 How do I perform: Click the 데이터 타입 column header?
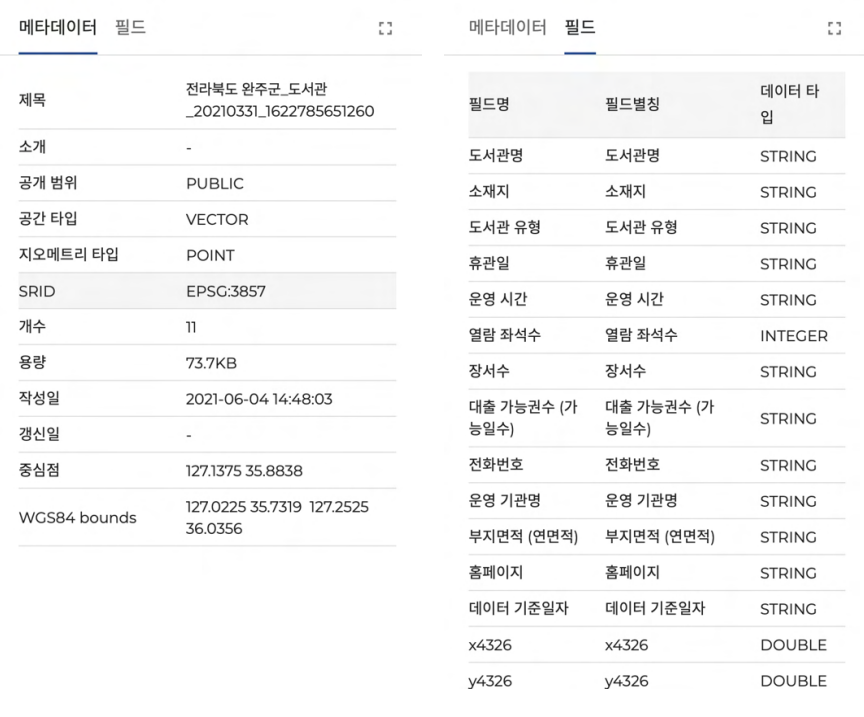[789, 104]
